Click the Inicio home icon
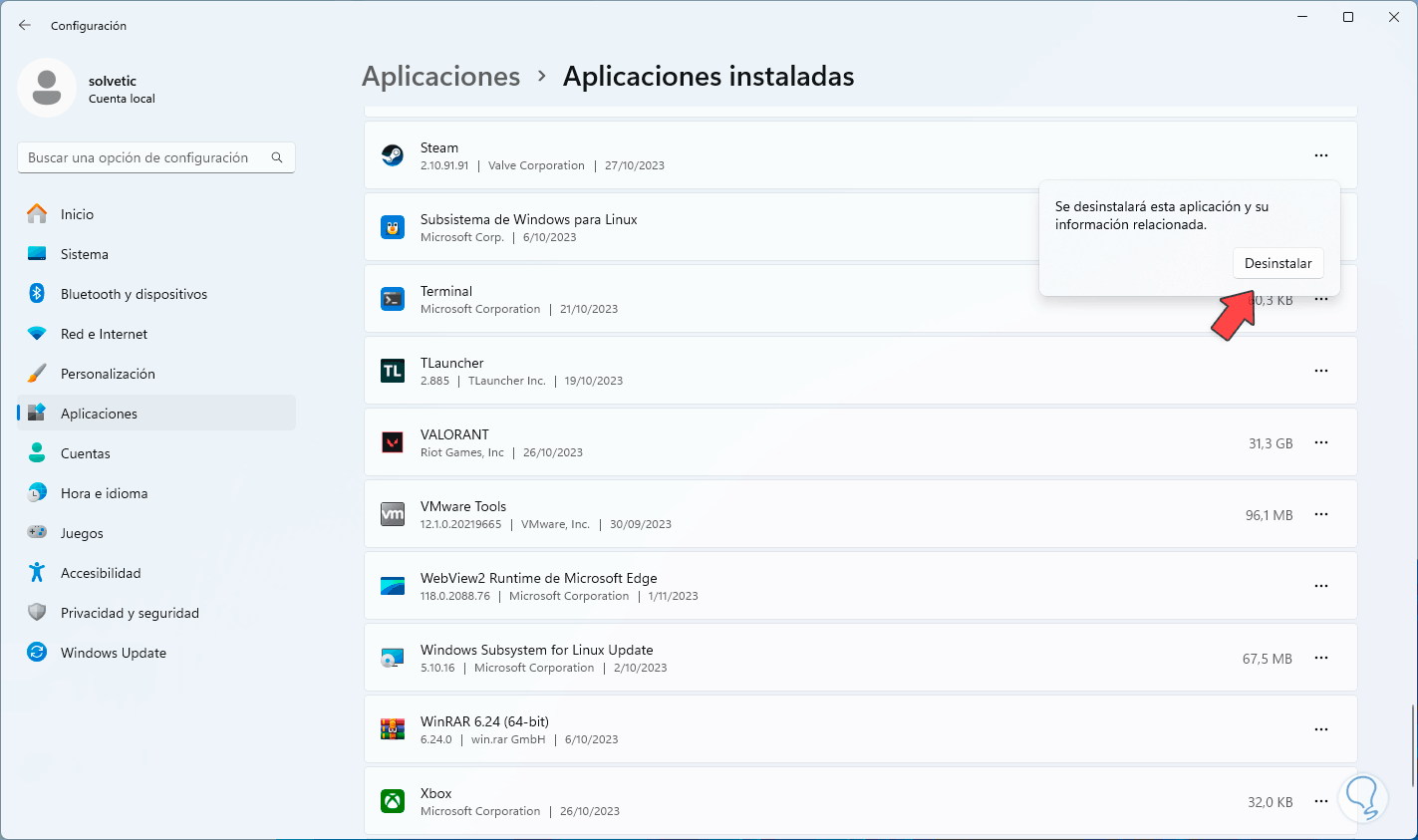1418x840 pixels. 37,214
